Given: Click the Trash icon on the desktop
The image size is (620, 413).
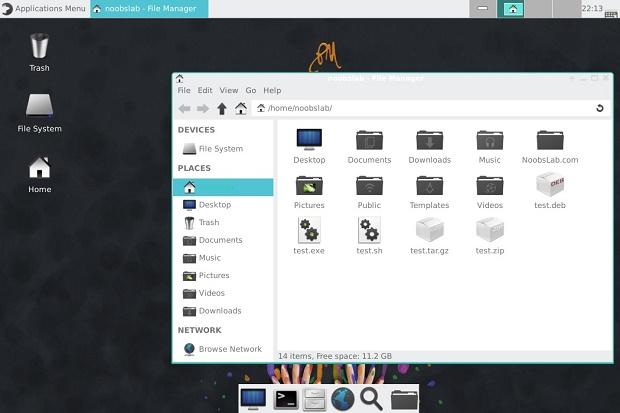Looking at the screenshot, I should 39,52.
